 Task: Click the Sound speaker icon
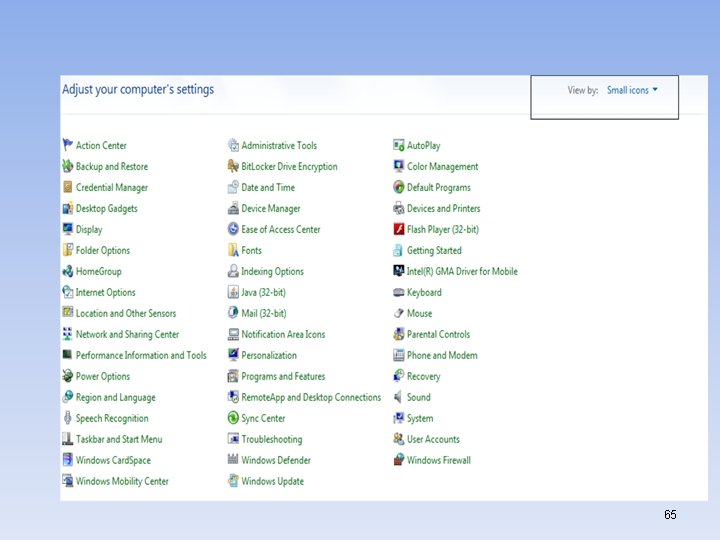(x=399, y=397)
